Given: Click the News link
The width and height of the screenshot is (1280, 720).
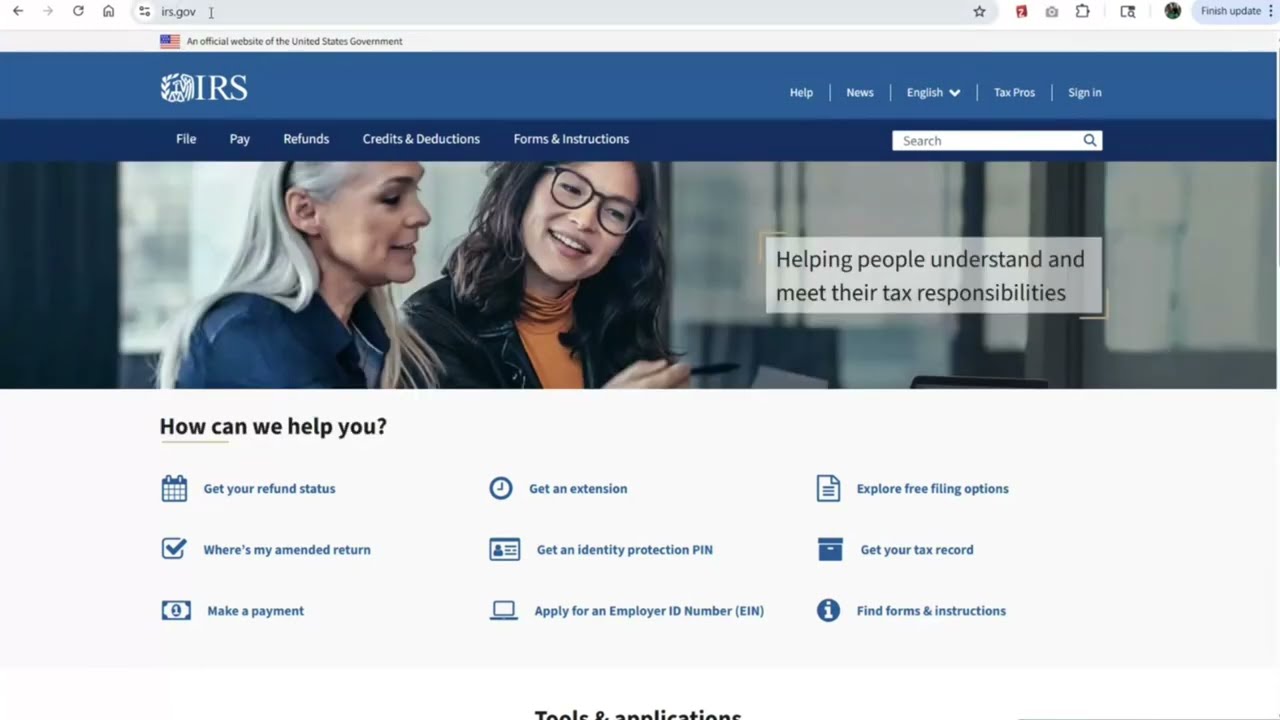Looking at the screenshot, I should pyautogui.click(x=860, y=92).
